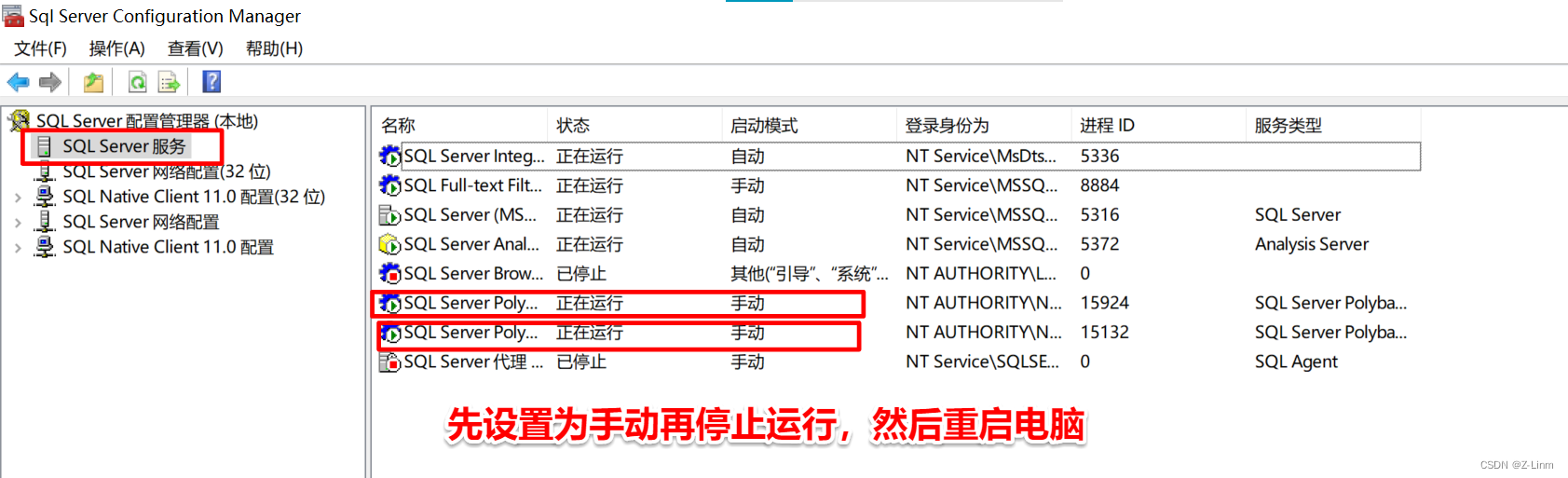
Task: Select the SQL Server Integ... service row
Action: pos(899,157)
